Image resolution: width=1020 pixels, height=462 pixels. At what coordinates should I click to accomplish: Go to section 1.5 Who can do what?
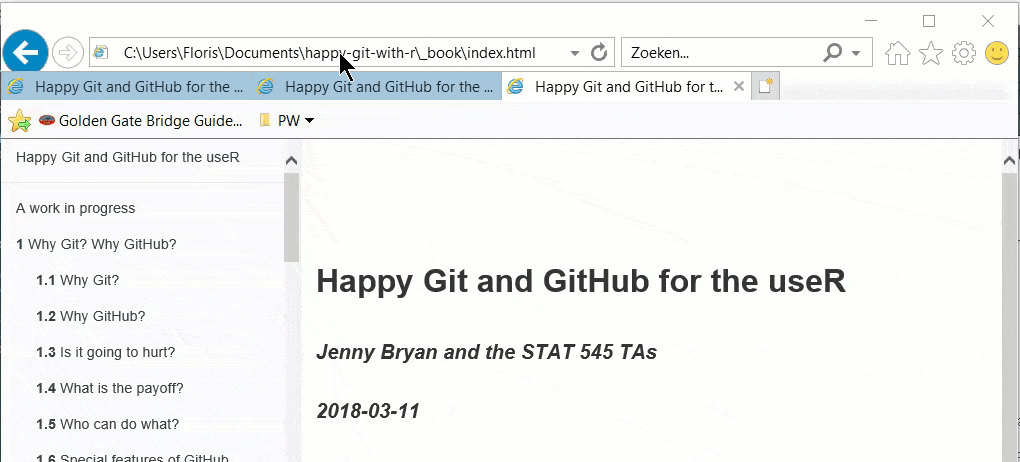(x=107, y=424)
